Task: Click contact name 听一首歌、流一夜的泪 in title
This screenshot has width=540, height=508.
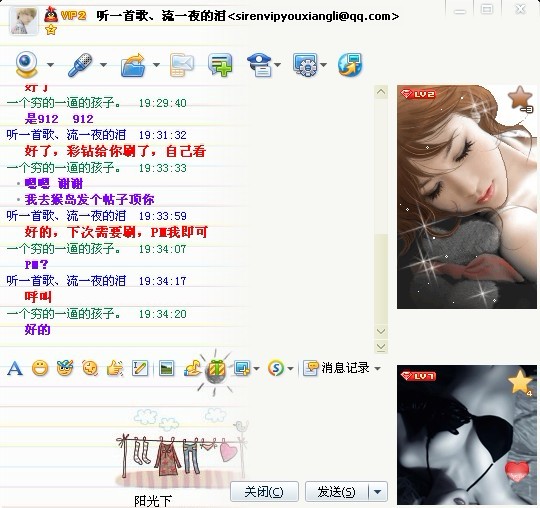Action: coord(161,16)
